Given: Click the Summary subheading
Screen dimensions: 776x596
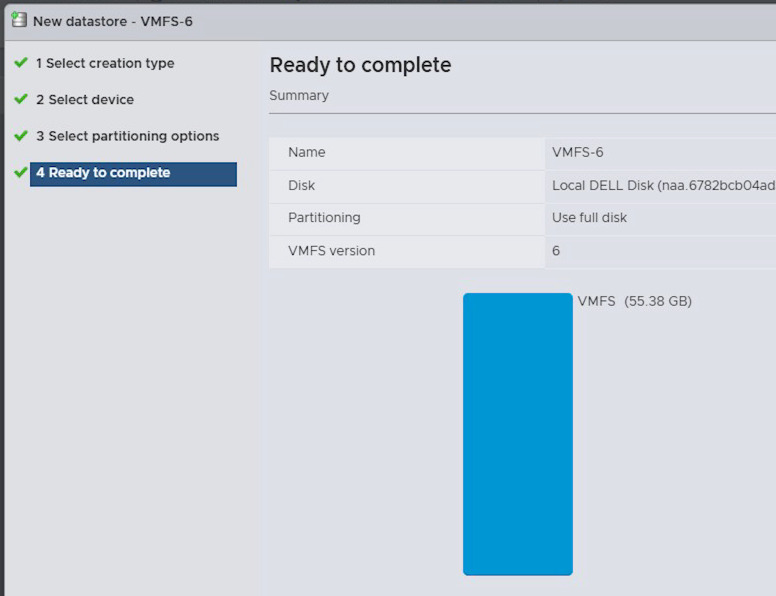Looking at the screenshot, I should 299,95.
